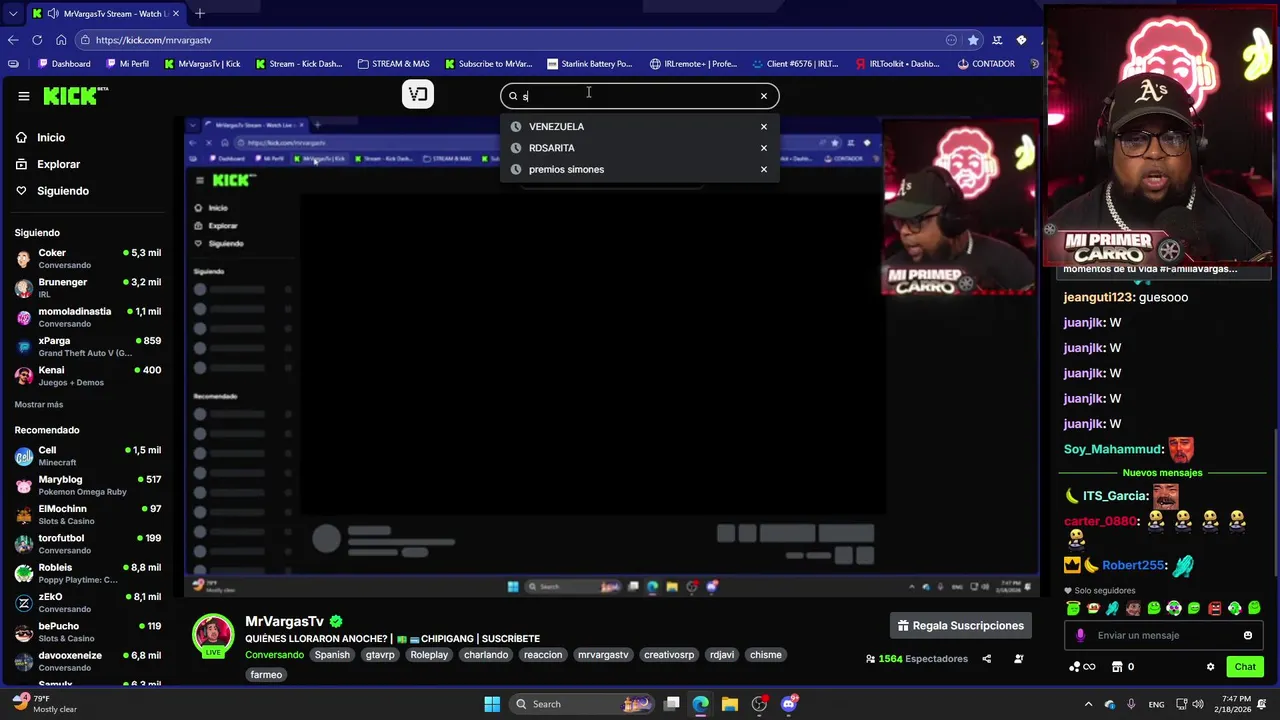Click the Enviar un mensaje field
Viewport: 1280px width, 720px height.
[1163, 636]
